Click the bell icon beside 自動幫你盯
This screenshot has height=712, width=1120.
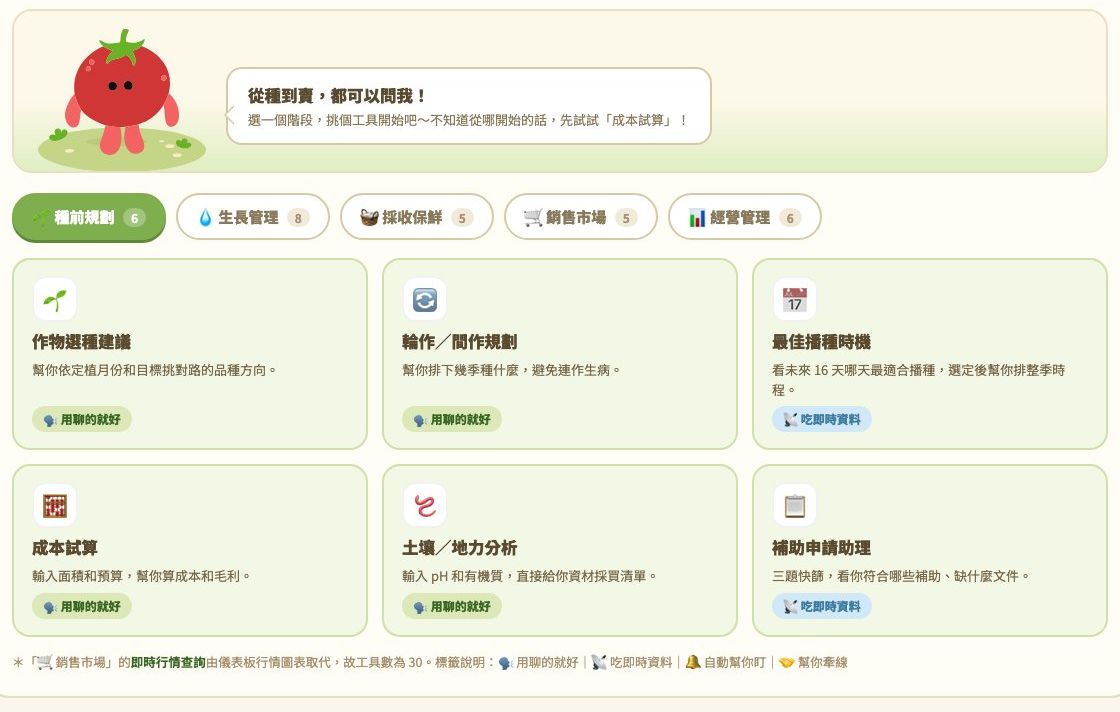coord(692,662)
